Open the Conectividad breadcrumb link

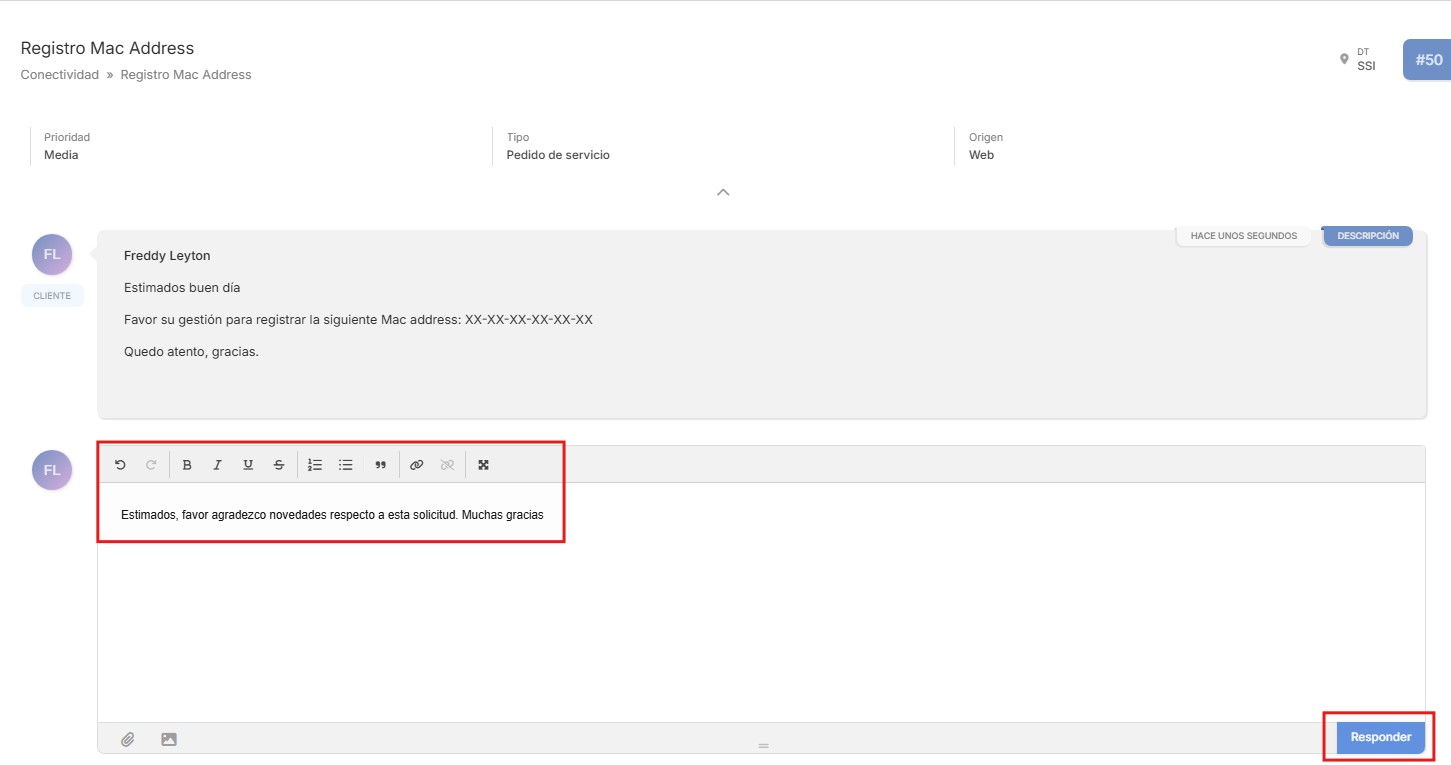pyautogui.click(x=59, y=75)
